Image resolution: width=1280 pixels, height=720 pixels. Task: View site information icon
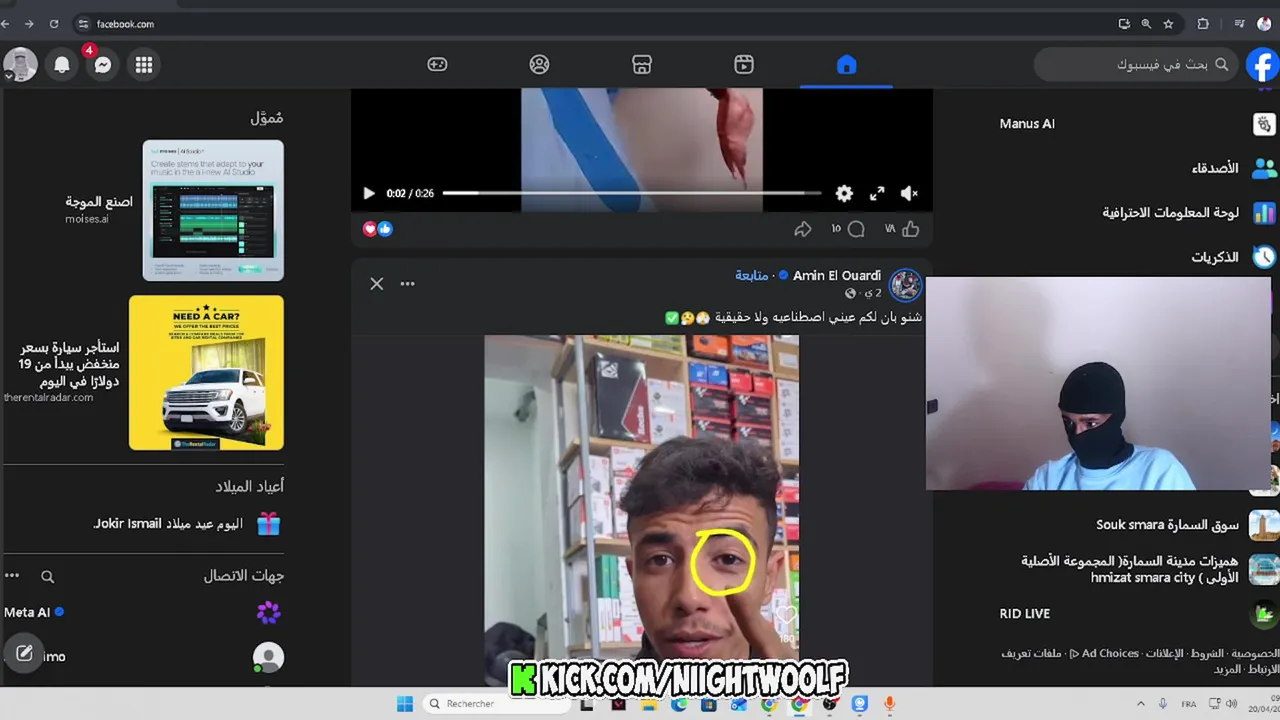[83, 24]
